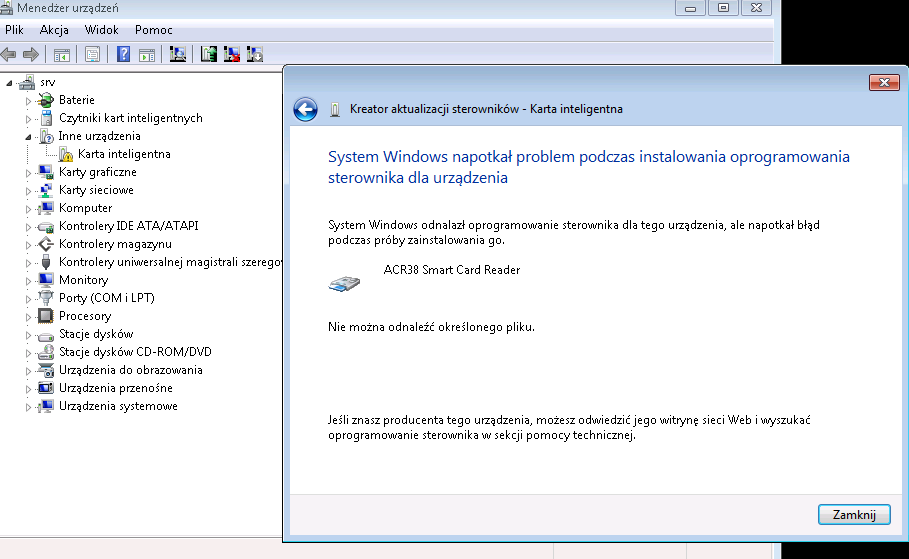Open the Plik menu

[x=14, y=30]
